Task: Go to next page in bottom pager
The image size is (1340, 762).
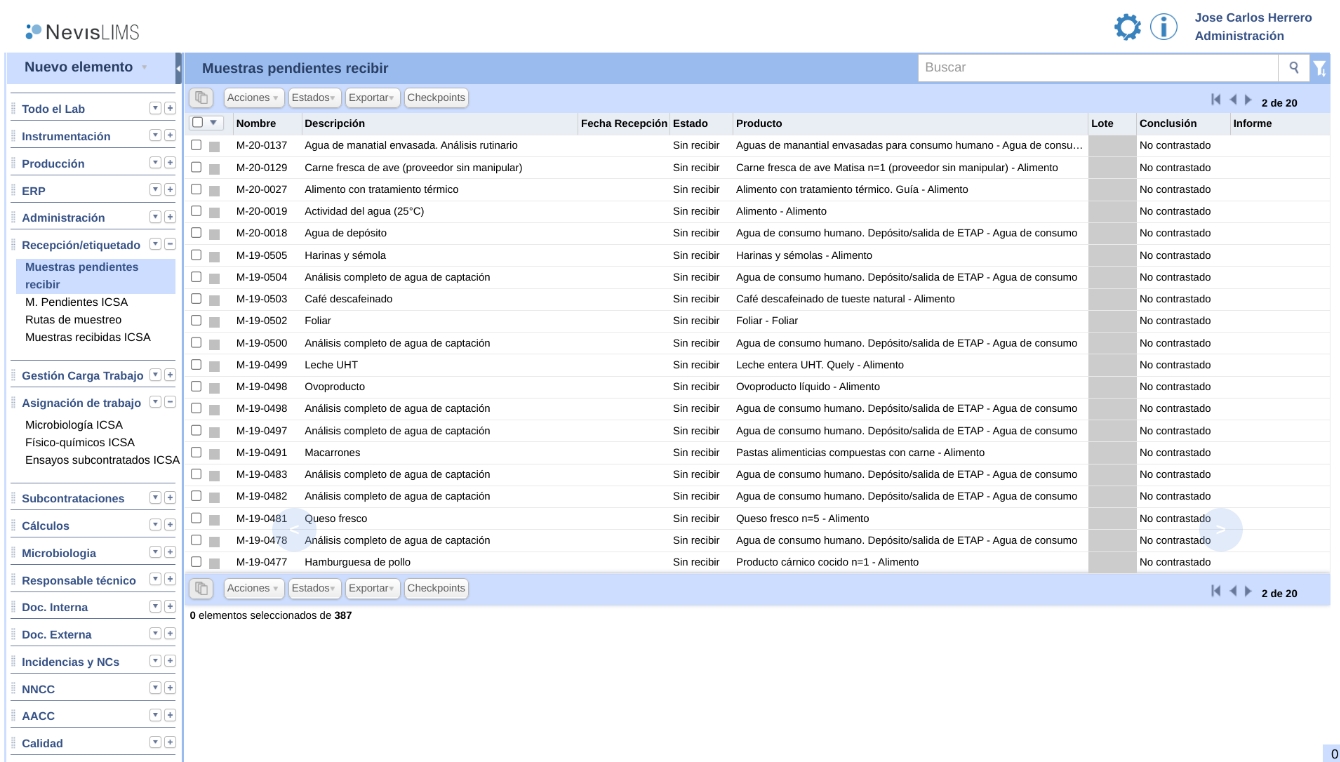Action: (x=1248, y=592)
